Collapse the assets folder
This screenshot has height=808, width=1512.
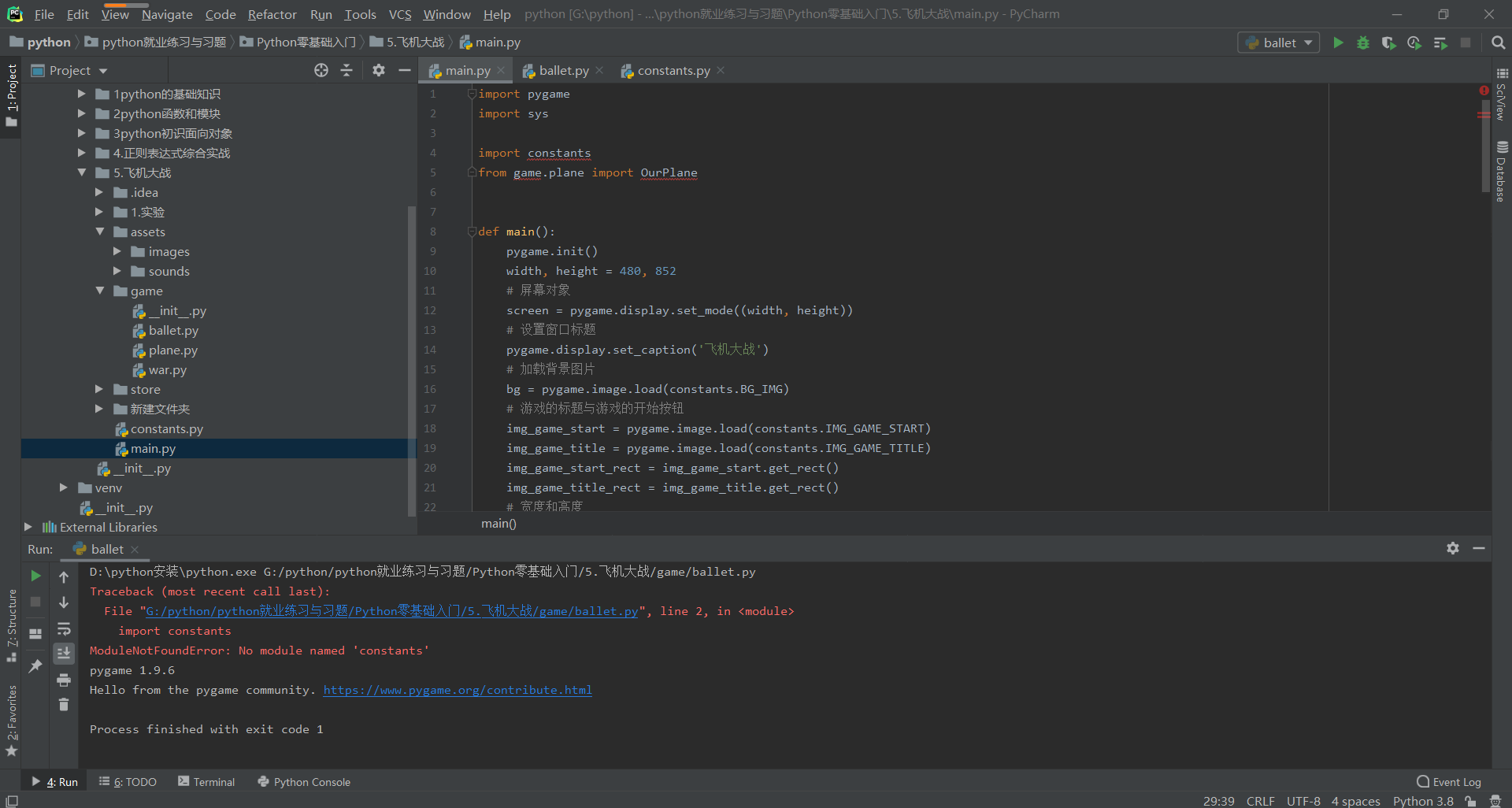(x=100, y=232)
